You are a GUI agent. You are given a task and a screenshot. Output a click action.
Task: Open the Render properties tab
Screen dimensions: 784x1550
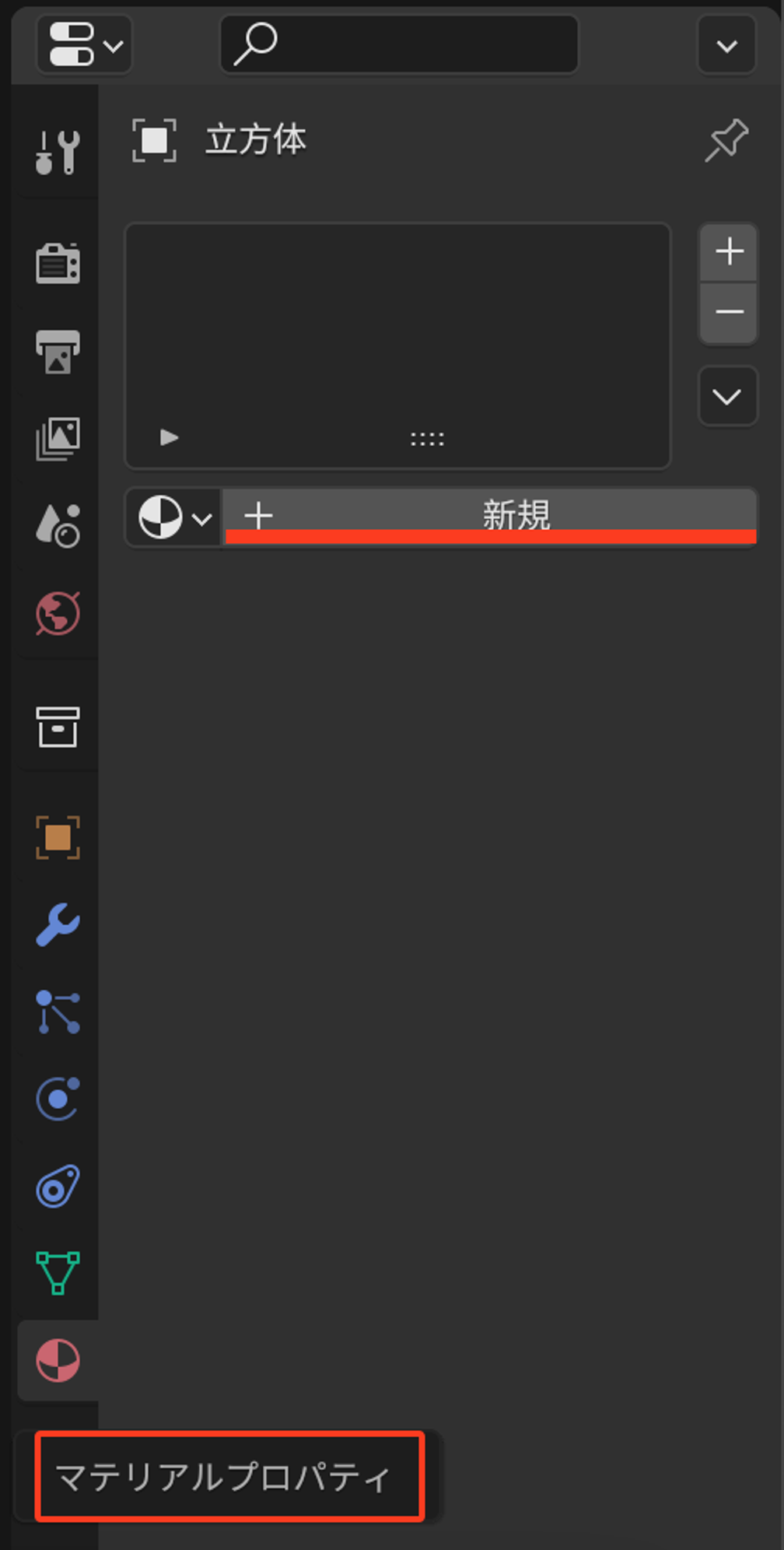tap(58, 263)
